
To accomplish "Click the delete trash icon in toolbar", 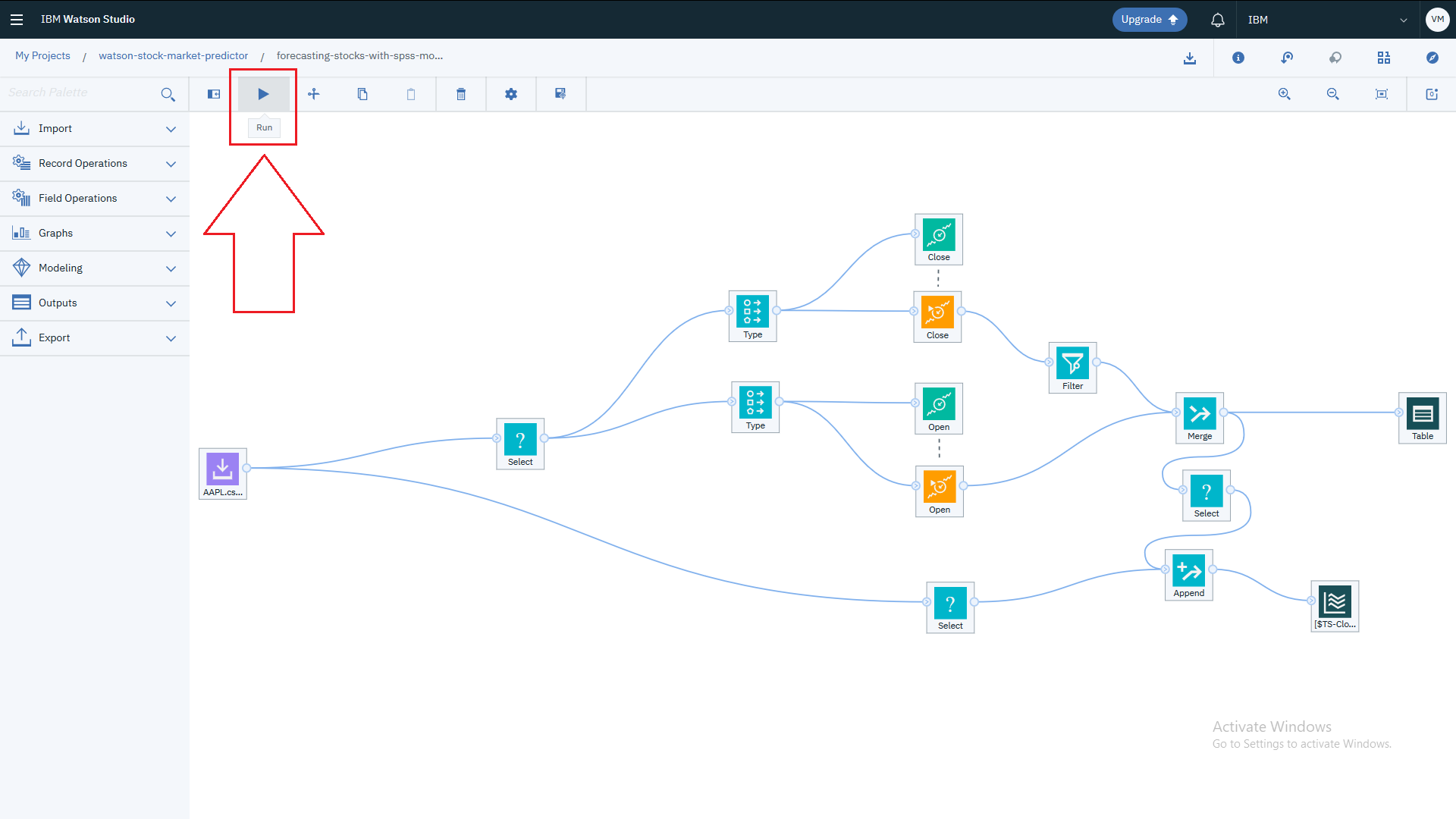I will pyautogui.click(x=461, y=94).
